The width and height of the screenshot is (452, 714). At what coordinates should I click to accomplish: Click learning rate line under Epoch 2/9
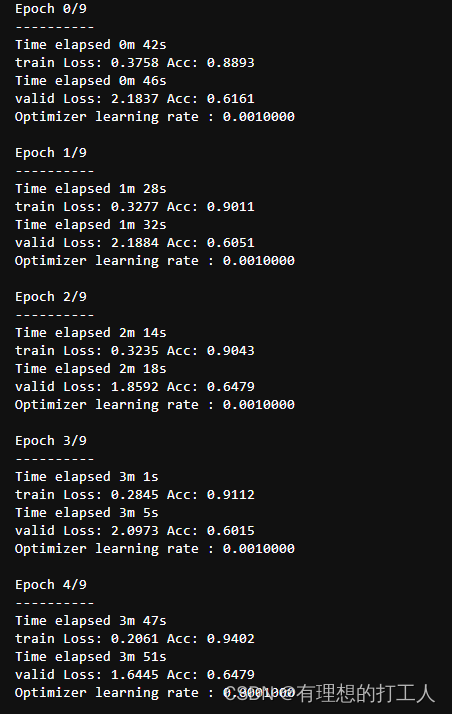pyautogui.click(x=155, y=404)
